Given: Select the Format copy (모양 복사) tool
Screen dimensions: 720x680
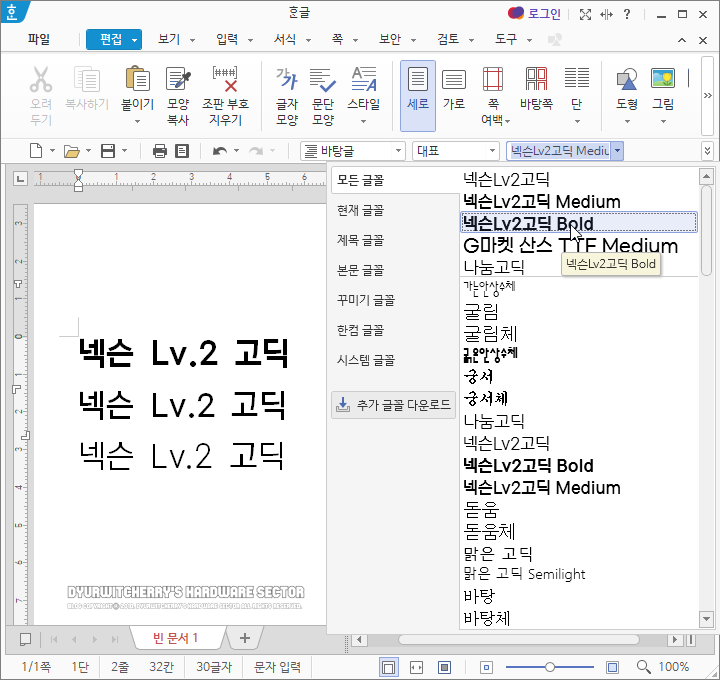Looking at the screenshot, I should tap(178, 79).
